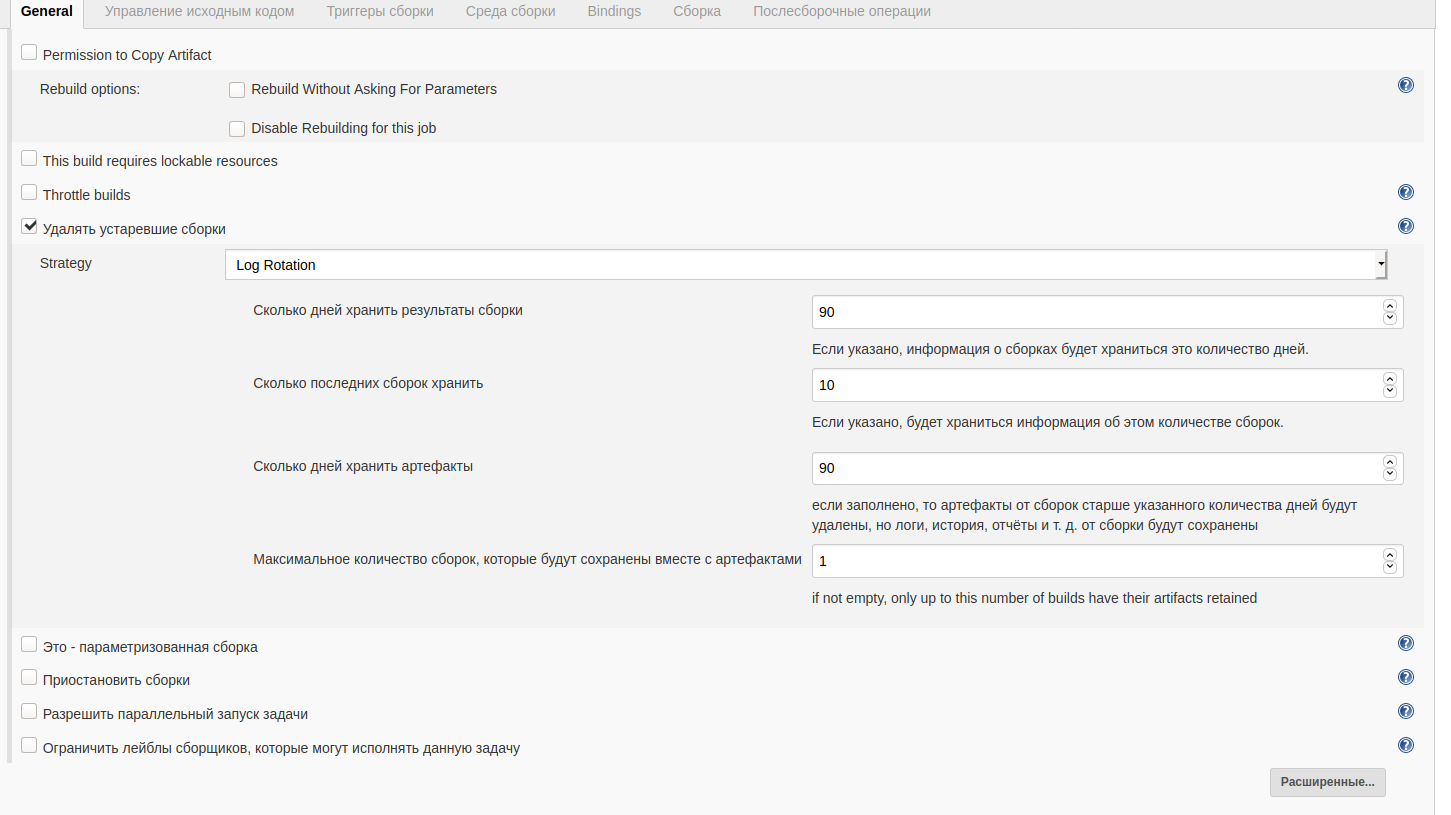1451x815 pixels.
Task: Check Rebuild Without Asking For Parameters
Action: [x=237, y=90]
